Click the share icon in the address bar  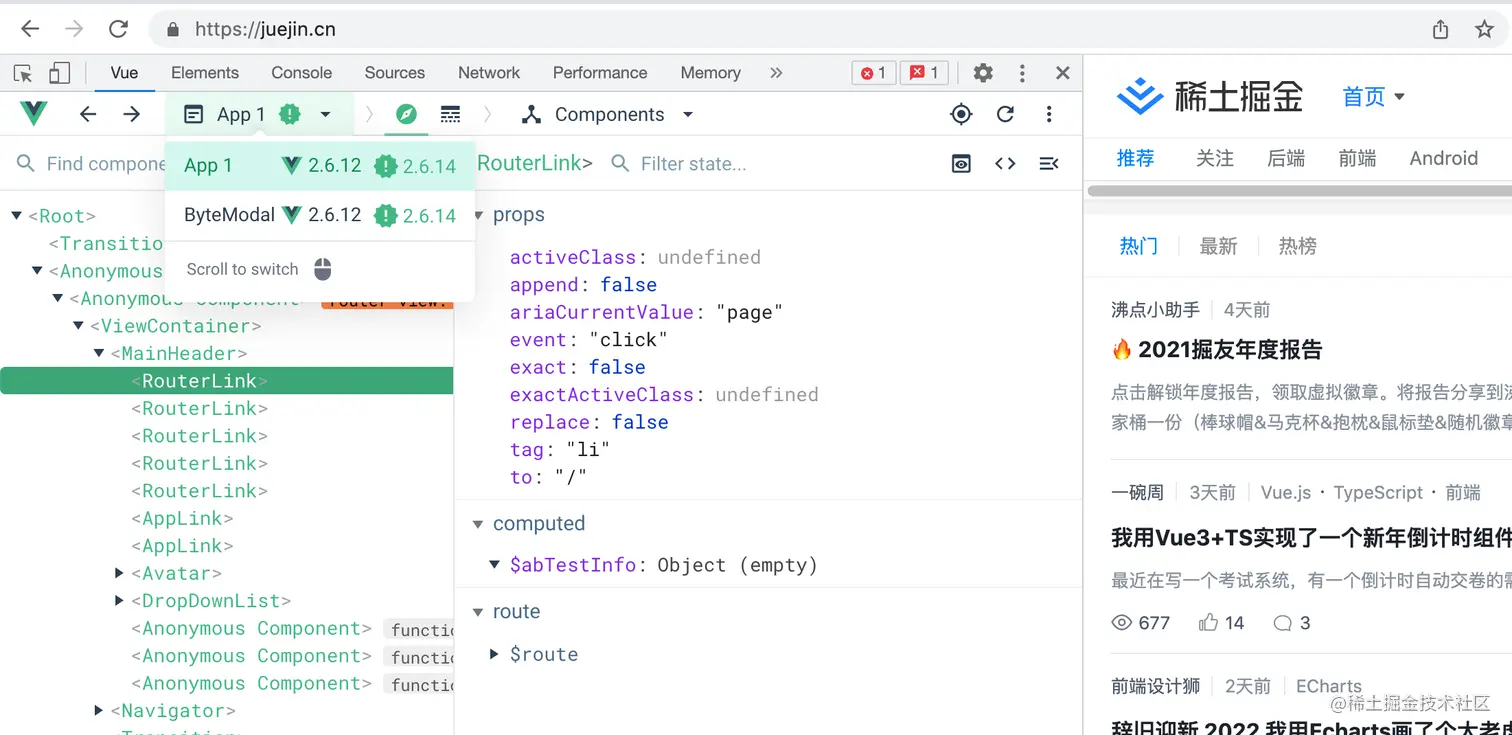pyautogui.click(x=1440, y=29)
